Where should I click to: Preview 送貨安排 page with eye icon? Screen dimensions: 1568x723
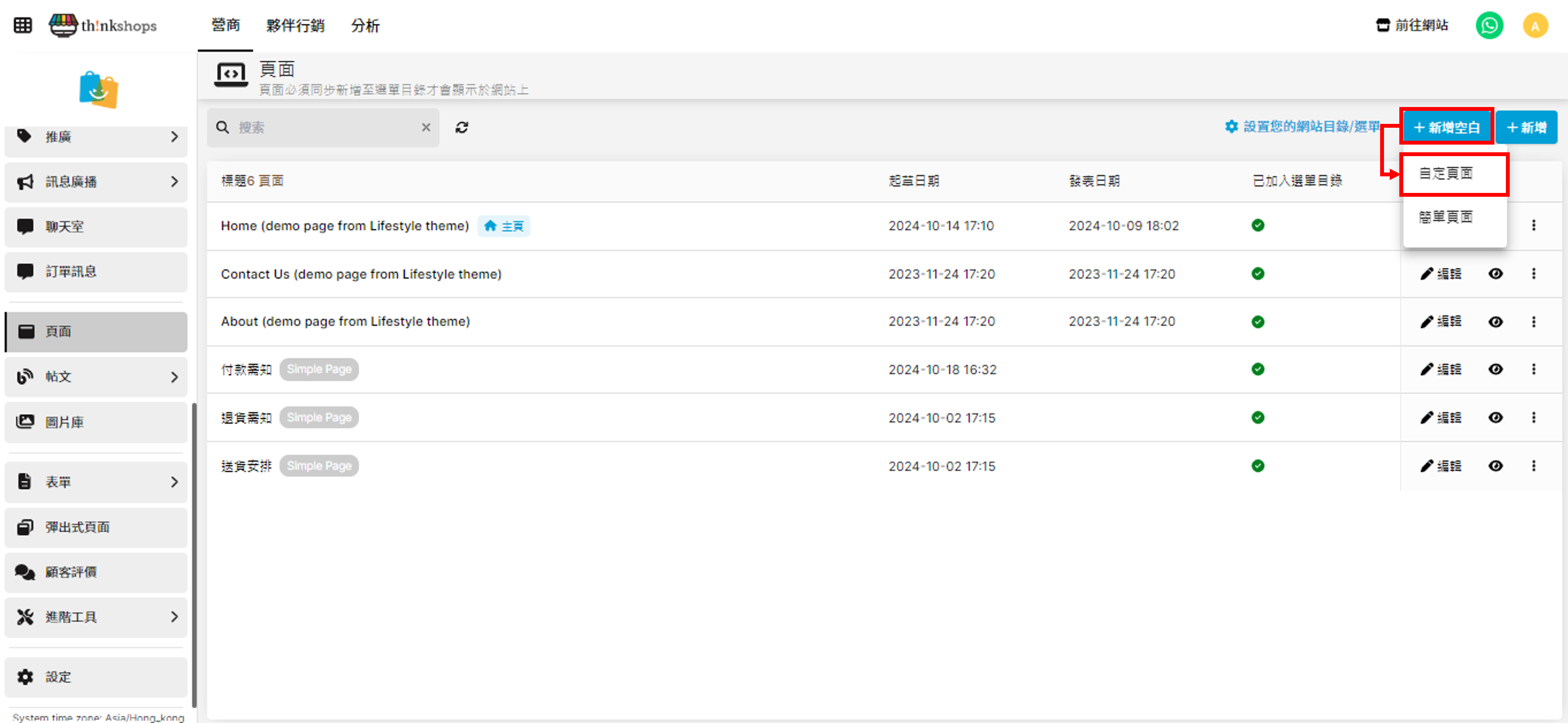click(1495, 466)
